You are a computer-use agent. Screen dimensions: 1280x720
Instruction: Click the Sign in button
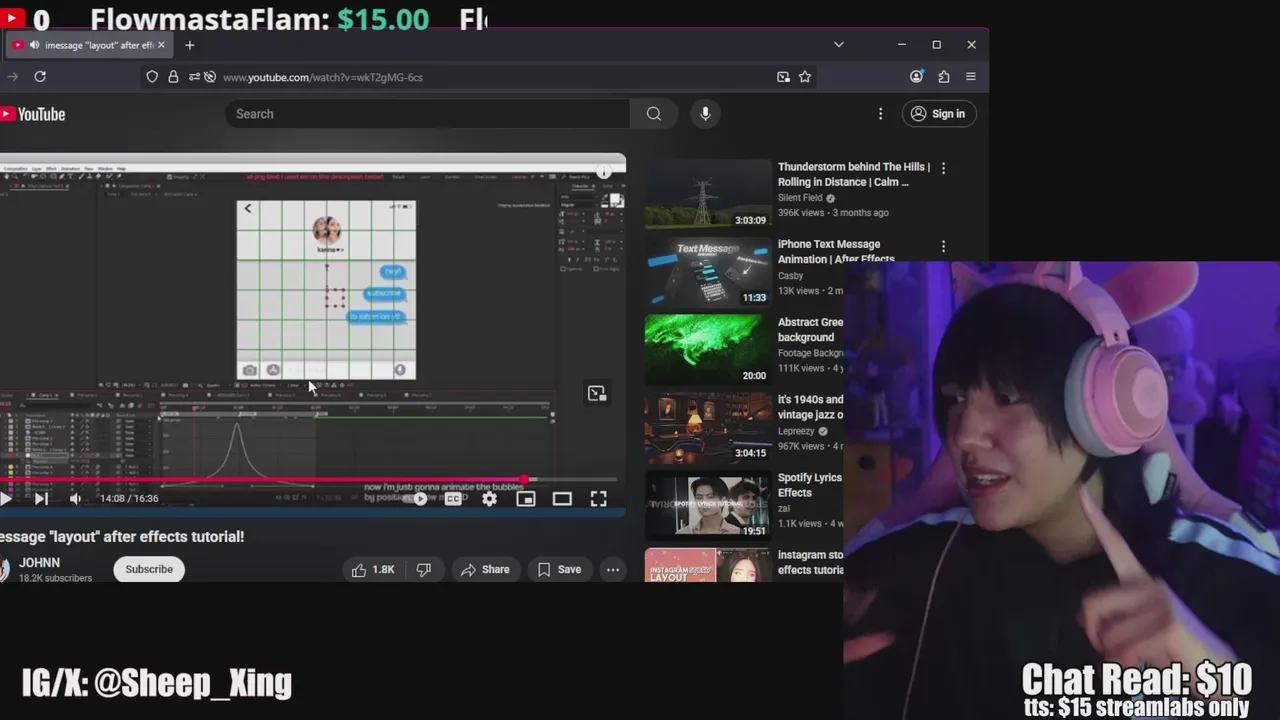coord(938,114)
